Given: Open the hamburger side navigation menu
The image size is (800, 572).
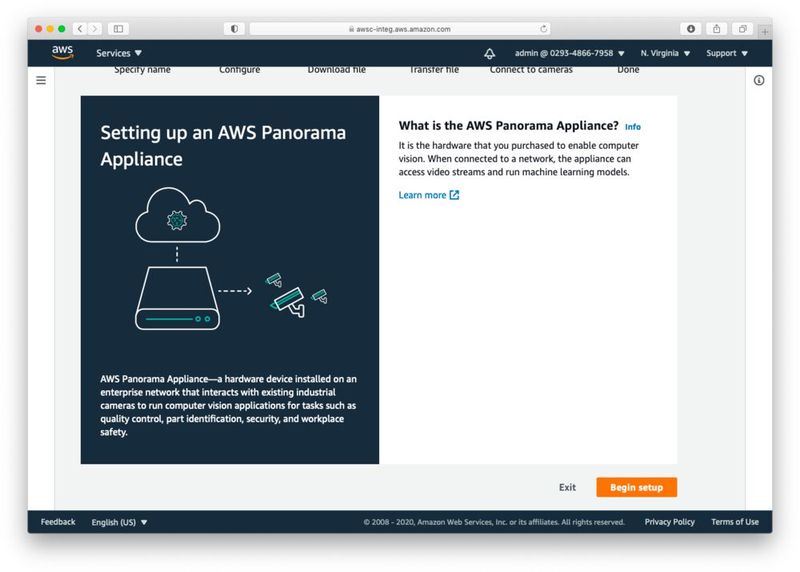Looking at the screenshot, I should [41, 80].
